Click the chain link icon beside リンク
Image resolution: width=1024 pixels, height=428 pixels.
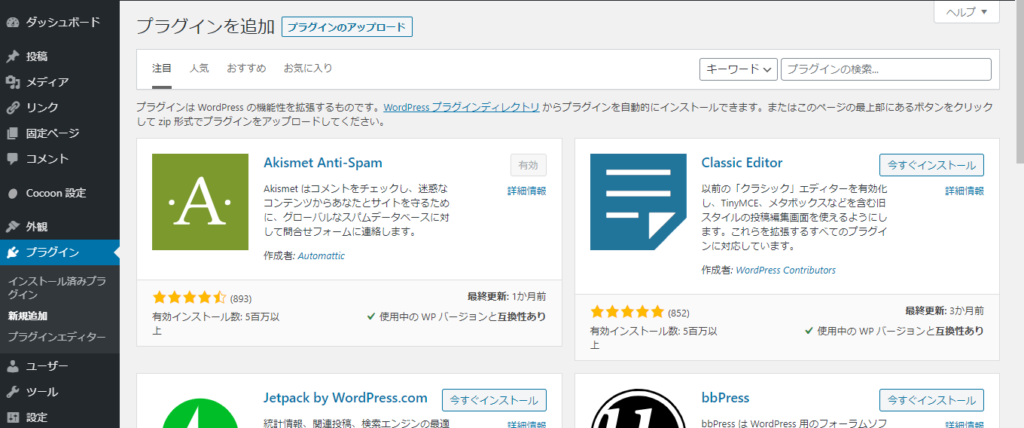(x=12, y=108)
